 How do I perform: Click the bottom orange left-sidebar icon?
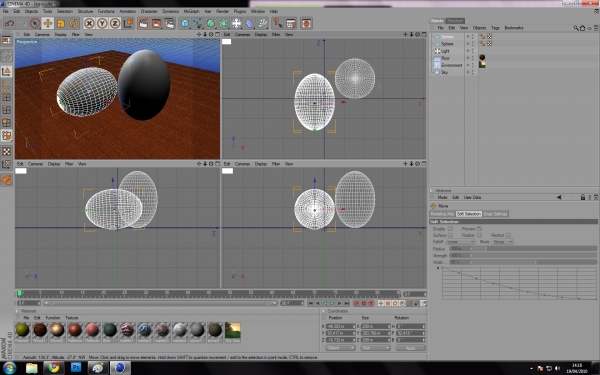point(7,180)
